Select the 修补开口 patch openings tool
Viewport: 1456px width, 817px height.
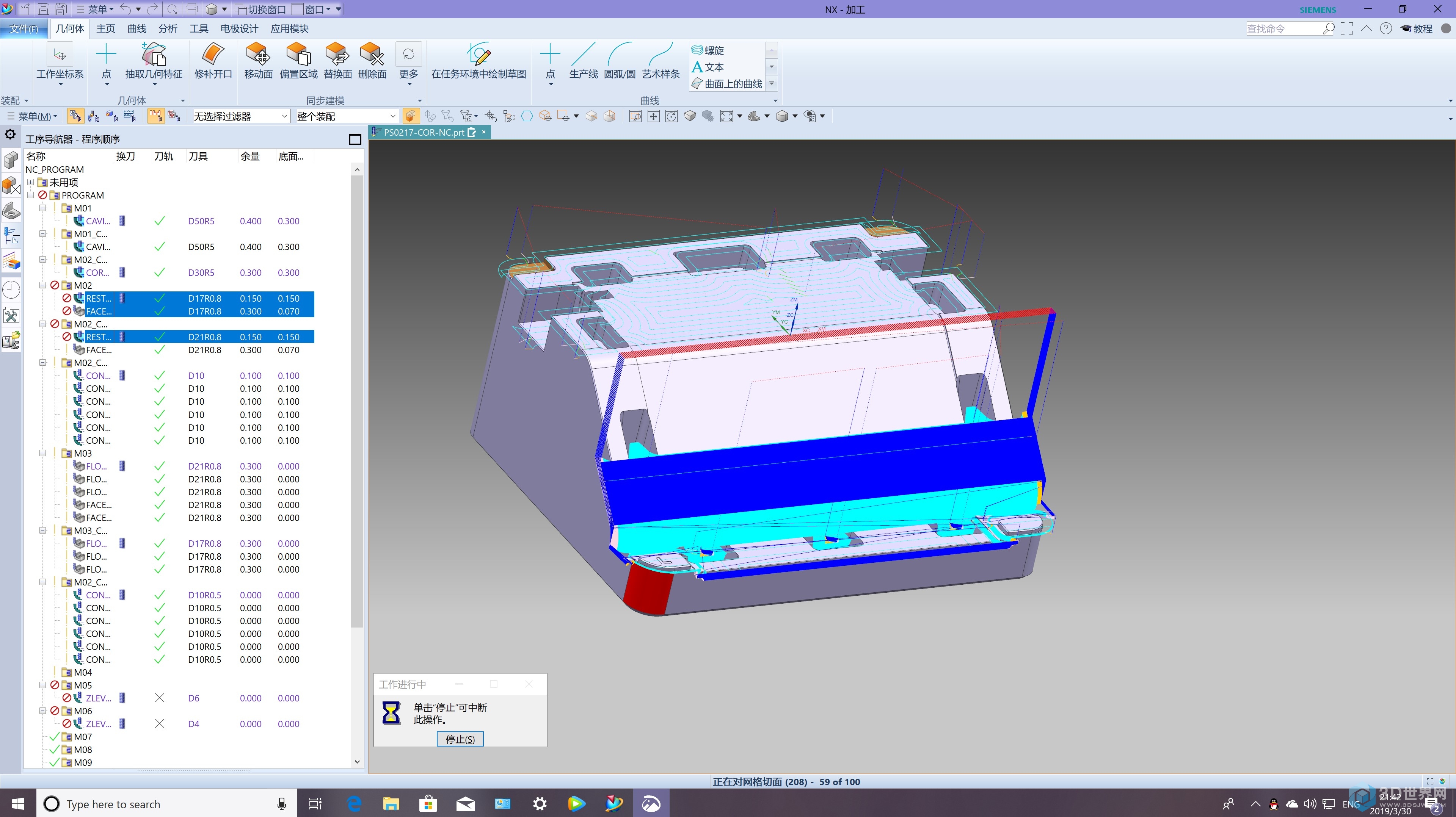[213, 61]
